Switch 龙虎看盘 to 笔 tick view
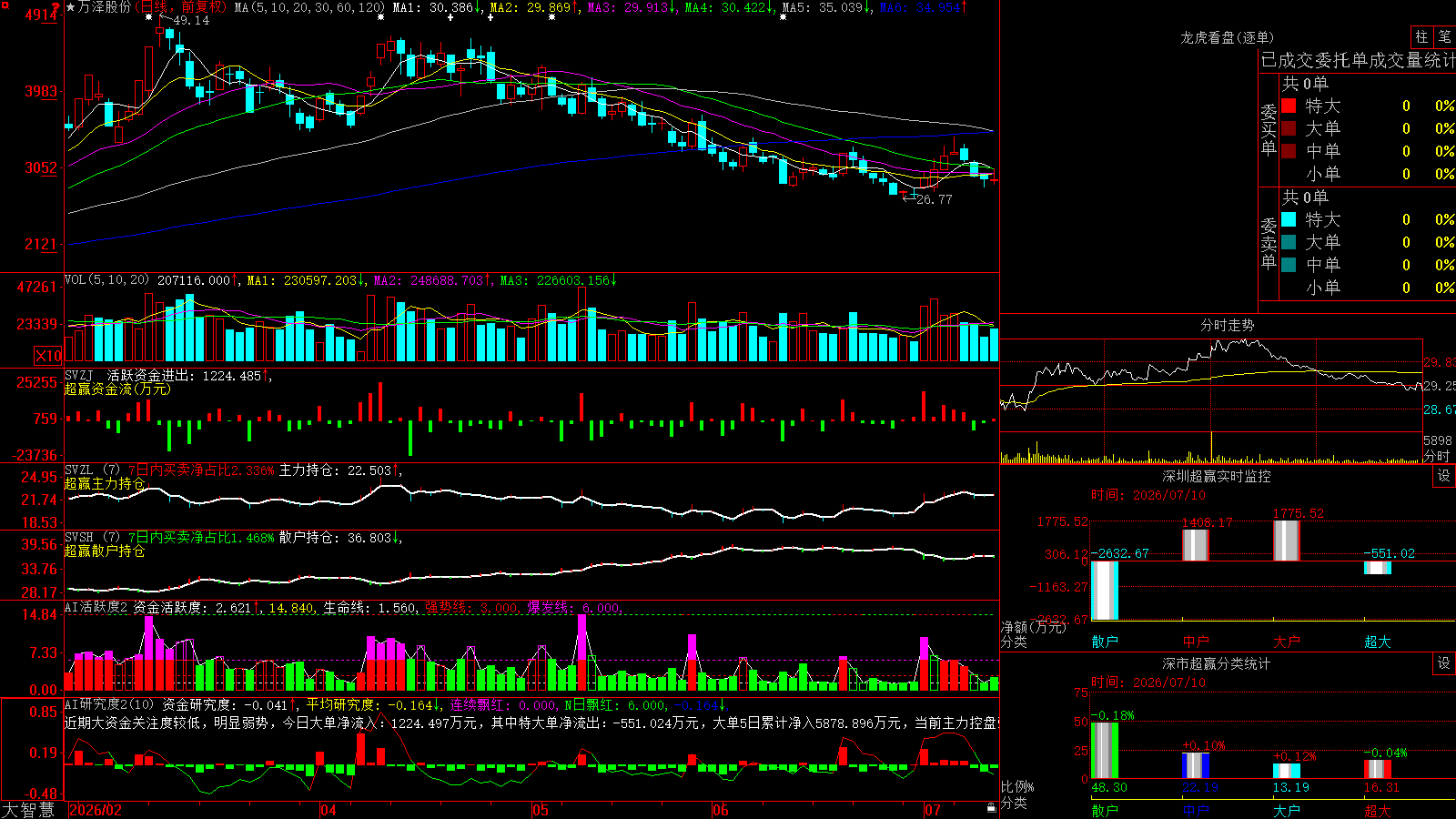1456x819 pixels. pos(1444,37)
